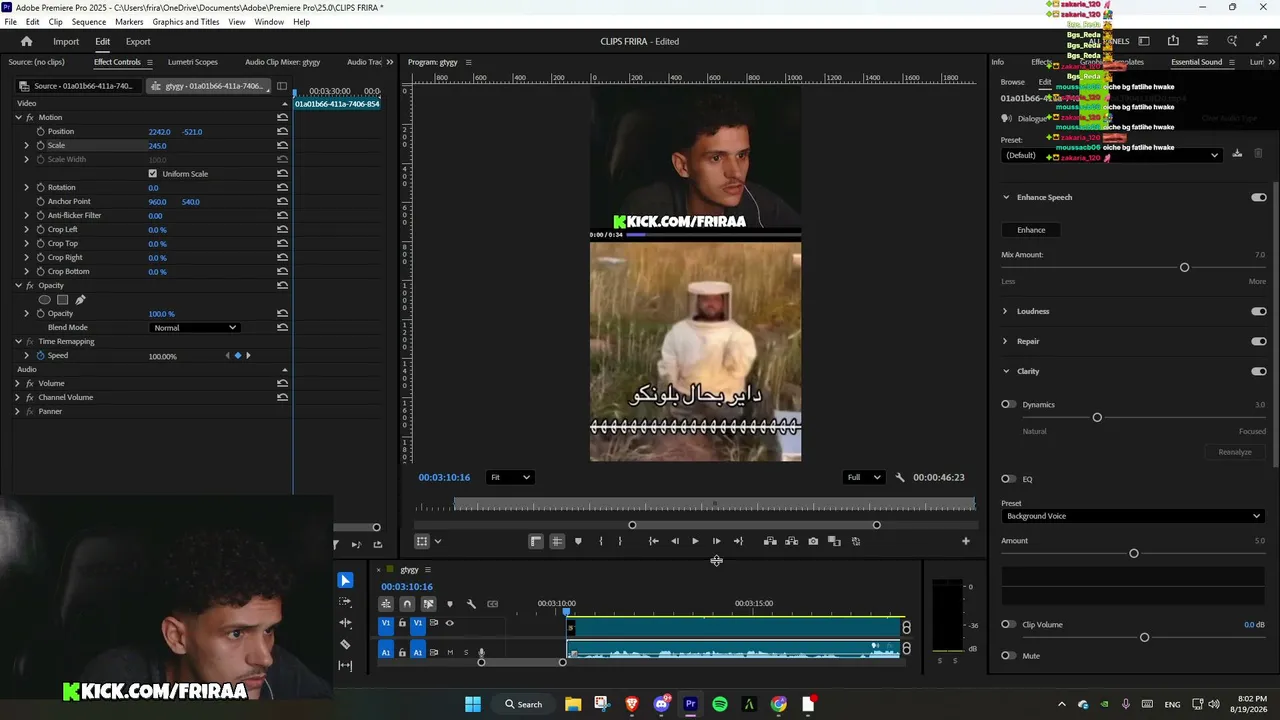Expand the Scale property
The height and width of the screenshot is (720, 1280).
click(x=27, y=146)
